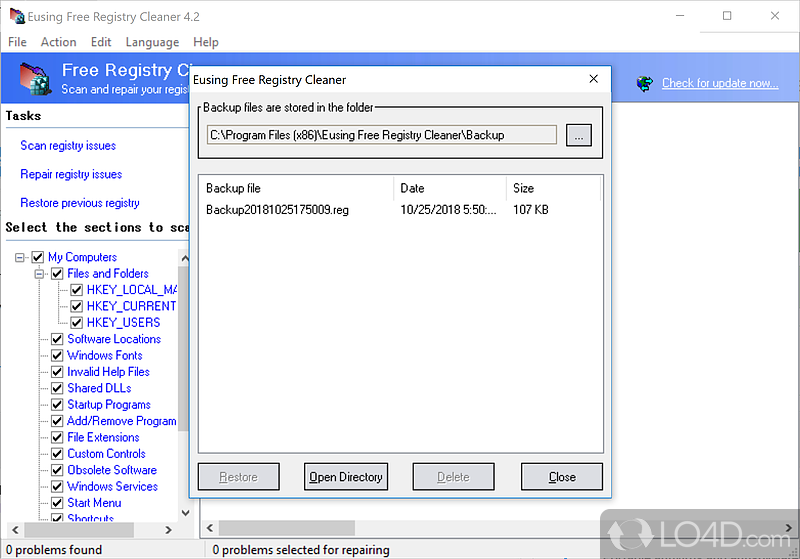Click the tree scroll up arrow

(x=185, y=258)
